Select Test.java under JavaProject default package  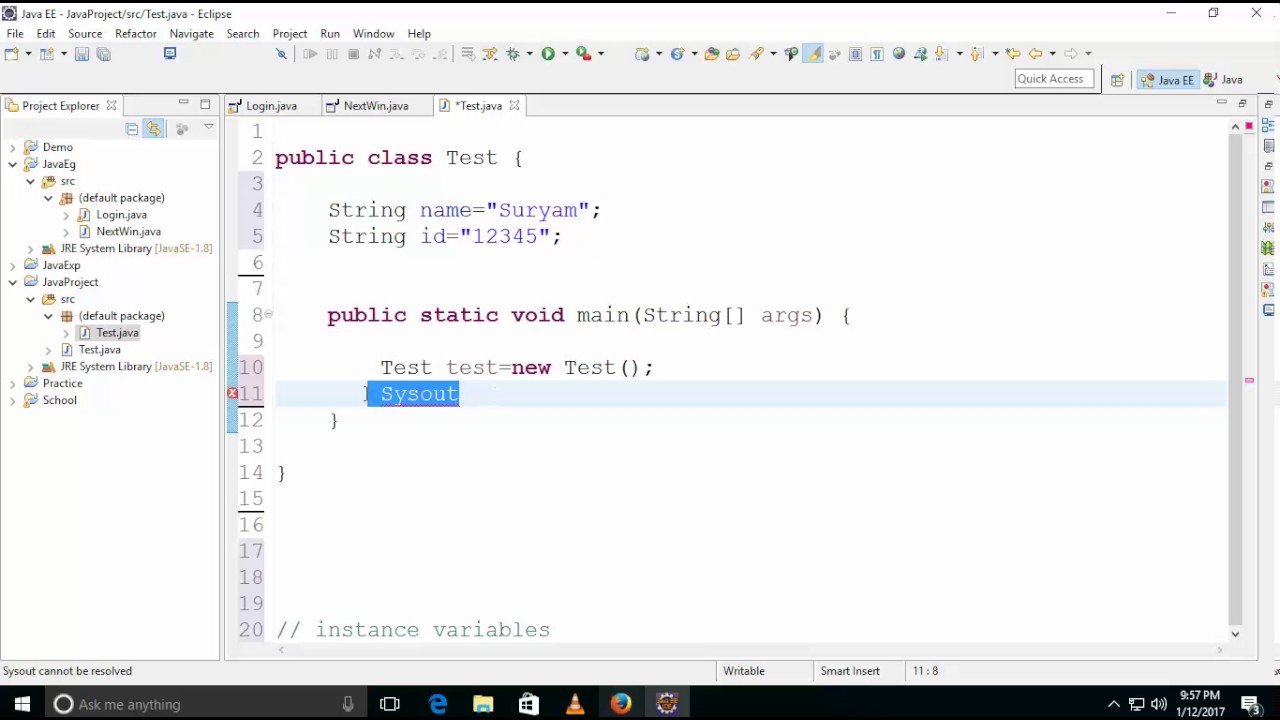tap(117, 333)
